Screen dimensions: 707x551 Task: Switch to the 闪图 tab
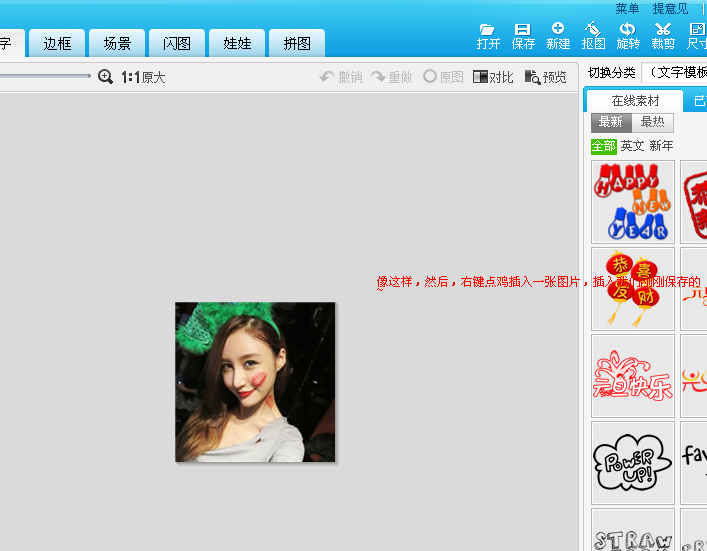[177, 43]
